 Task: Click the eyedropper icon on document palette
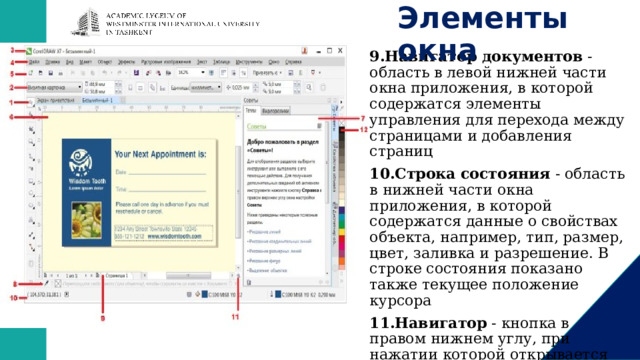tap(47, 283)
